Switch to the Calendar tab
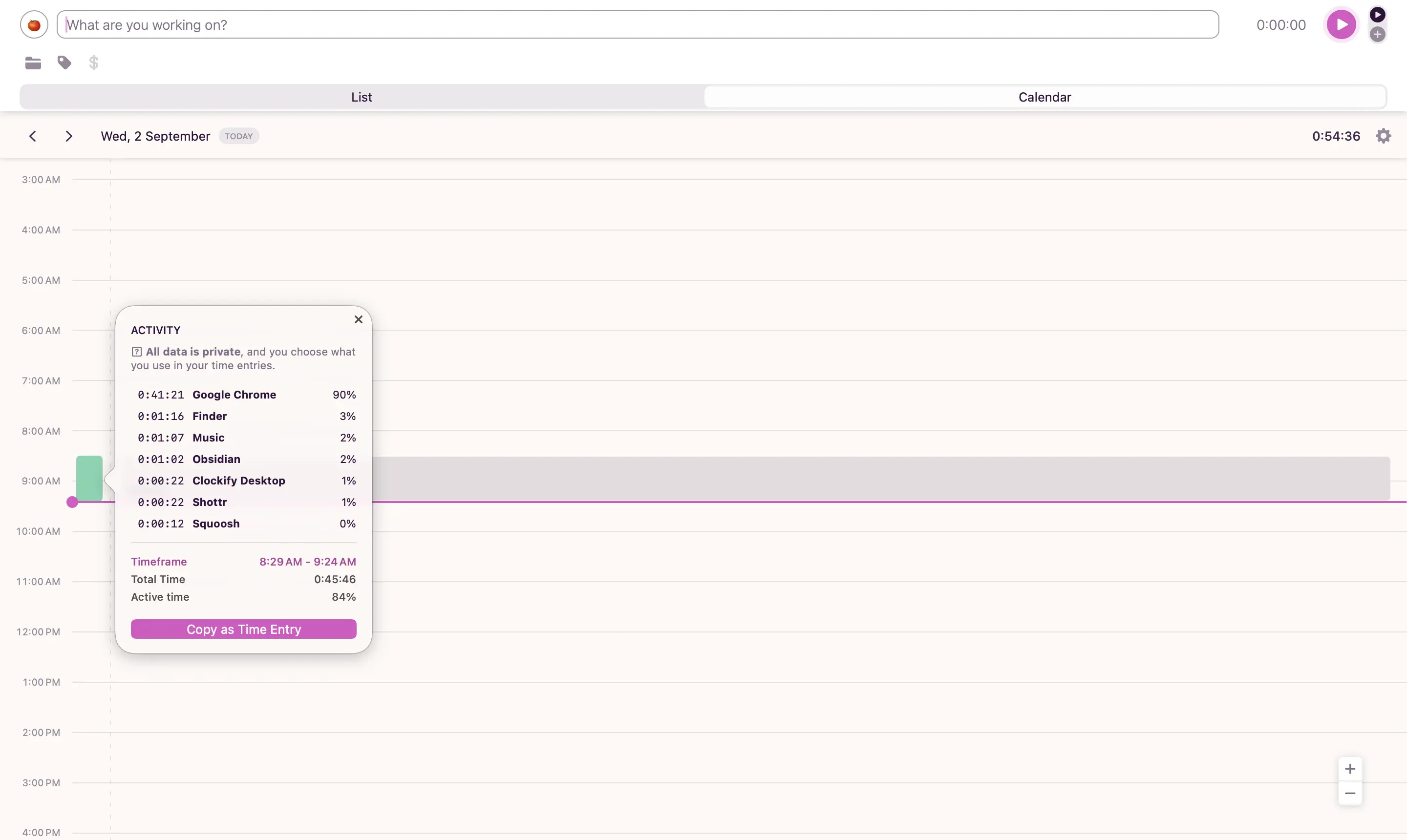This screenshot has width=1407, height=840. click(x=1044, y=97)
